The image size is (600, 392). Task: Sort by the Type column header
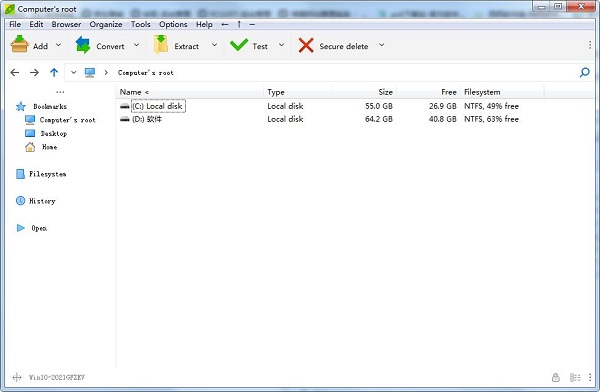298,92
